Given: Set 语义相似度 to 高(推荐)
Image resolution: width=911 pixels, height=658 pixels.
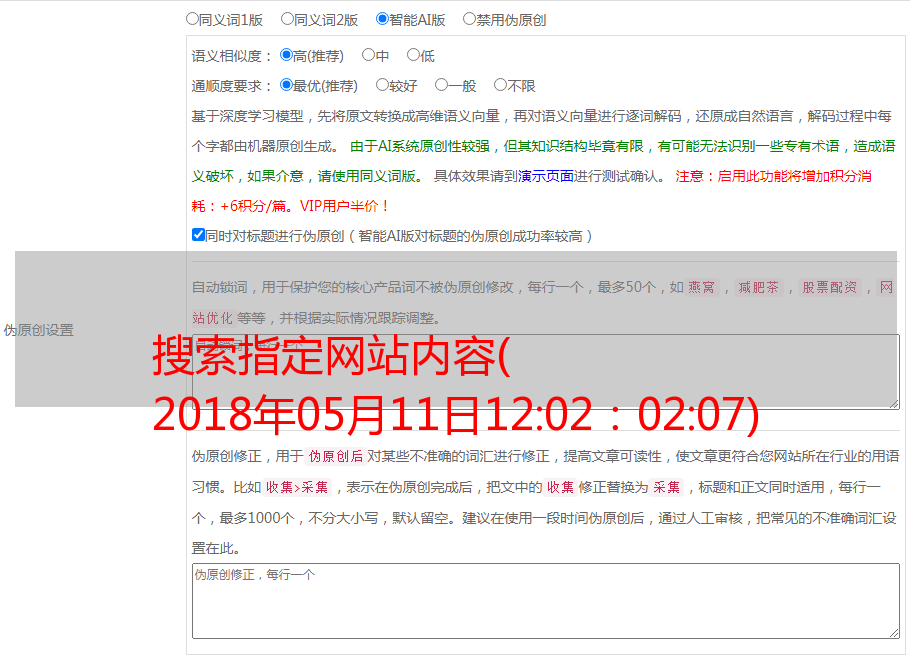Looking at the screenshot, I should [x=286, y=55].
